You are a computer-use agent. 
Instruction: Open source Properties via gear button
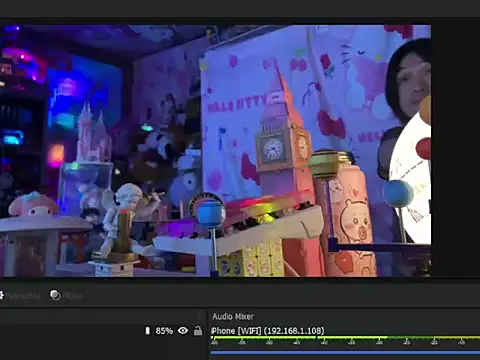click(x=20, y=295)
